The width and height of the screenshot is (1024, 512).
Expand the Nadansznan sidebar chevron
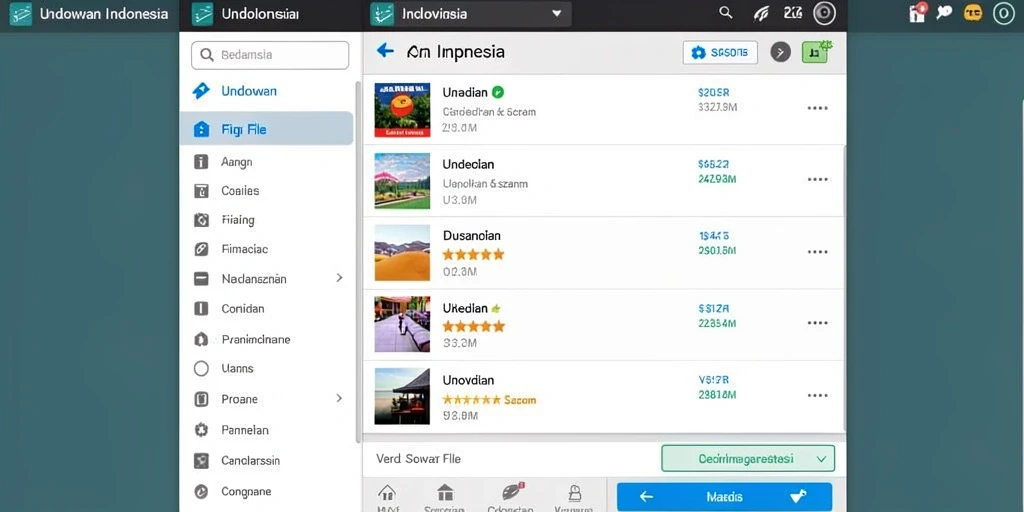(x=339, y=278)
